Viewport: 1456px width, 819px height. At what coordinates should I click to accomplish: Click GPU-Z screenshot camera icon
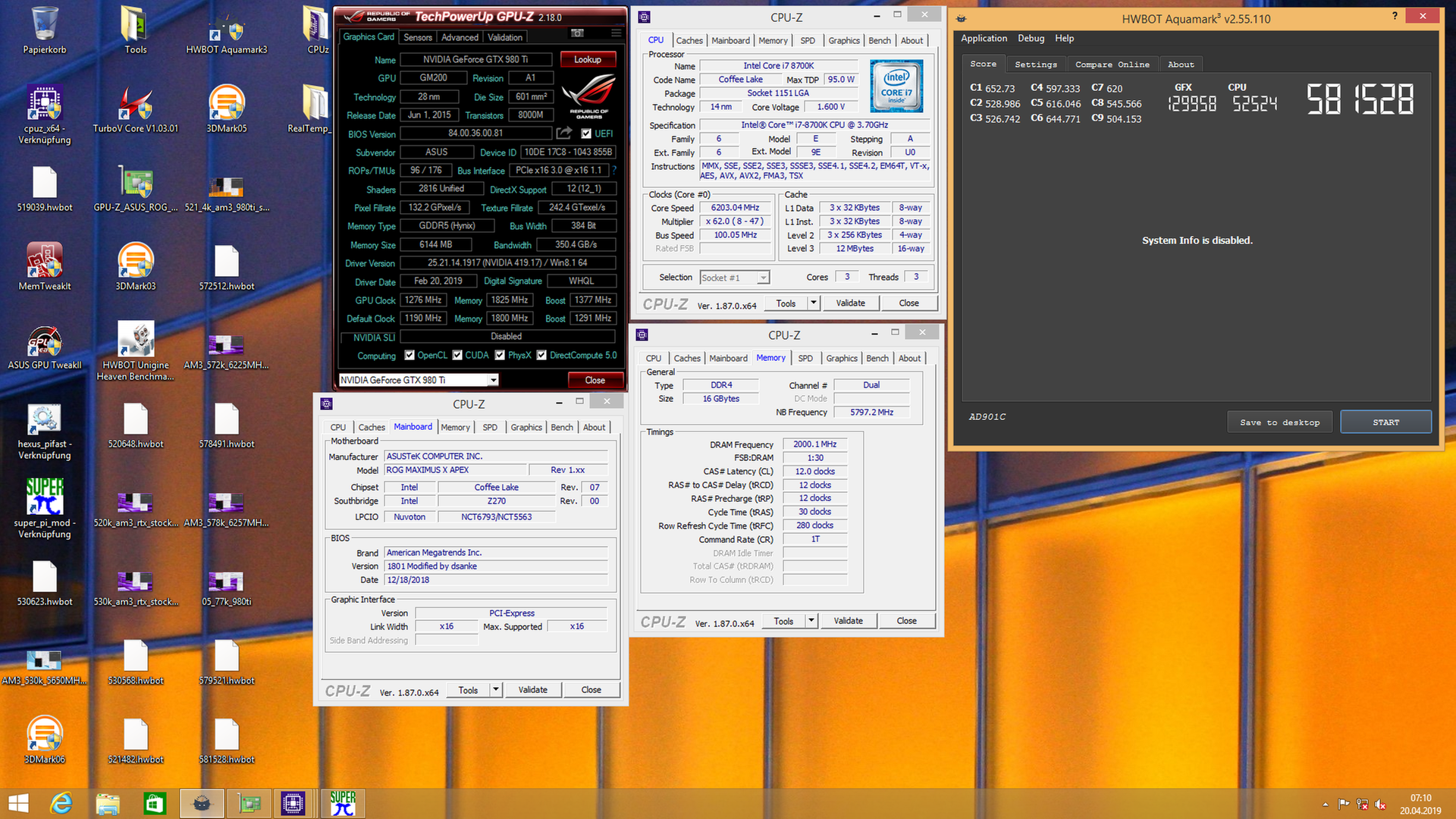(x=577, y=33)
